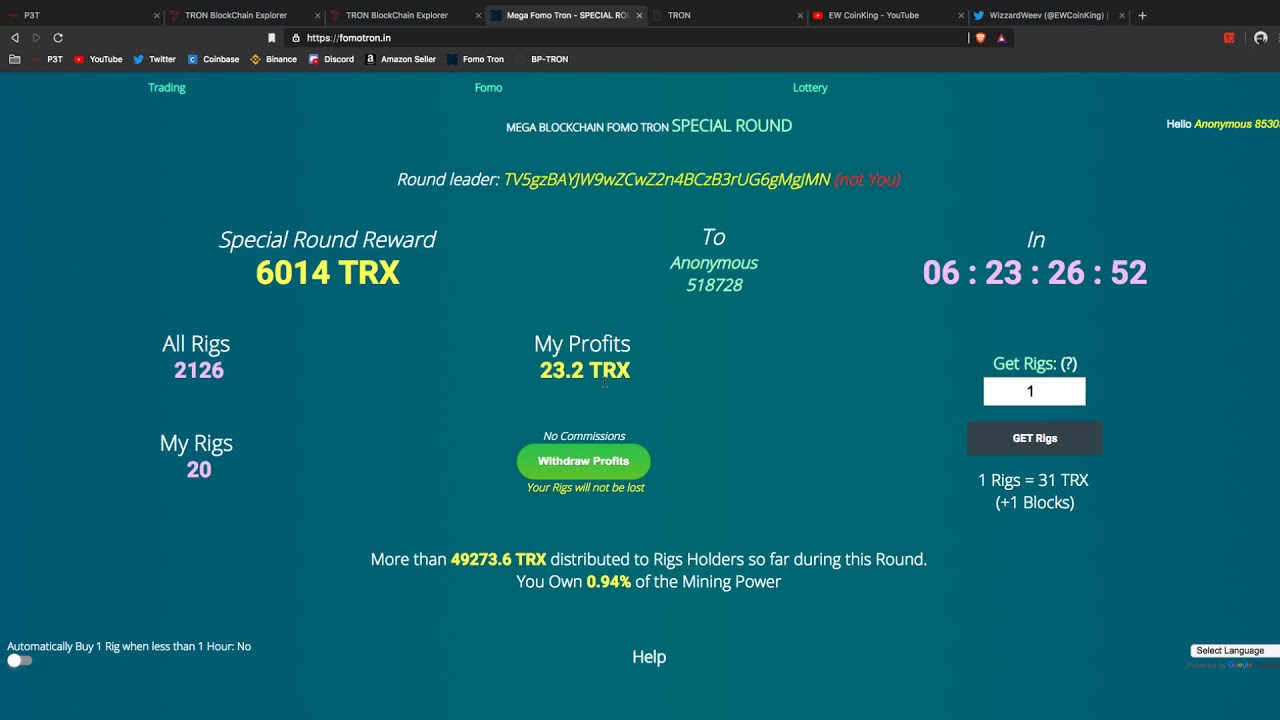The image size is (1280, 720).
Task: Click the (?) help next to Get Rigs
Action: click(x=1069, y=364)
